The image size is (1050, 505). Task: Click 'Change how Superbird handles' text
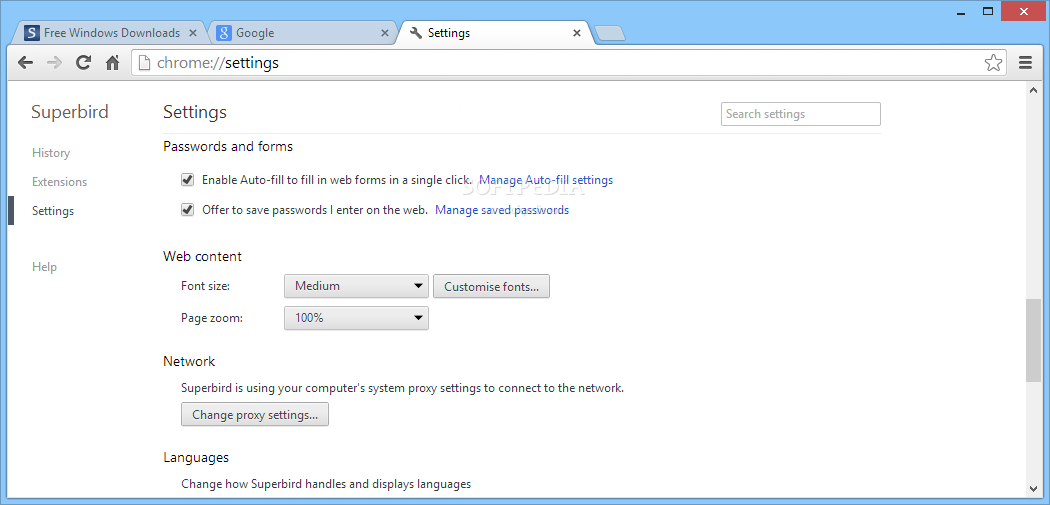[x=326, y=484]
